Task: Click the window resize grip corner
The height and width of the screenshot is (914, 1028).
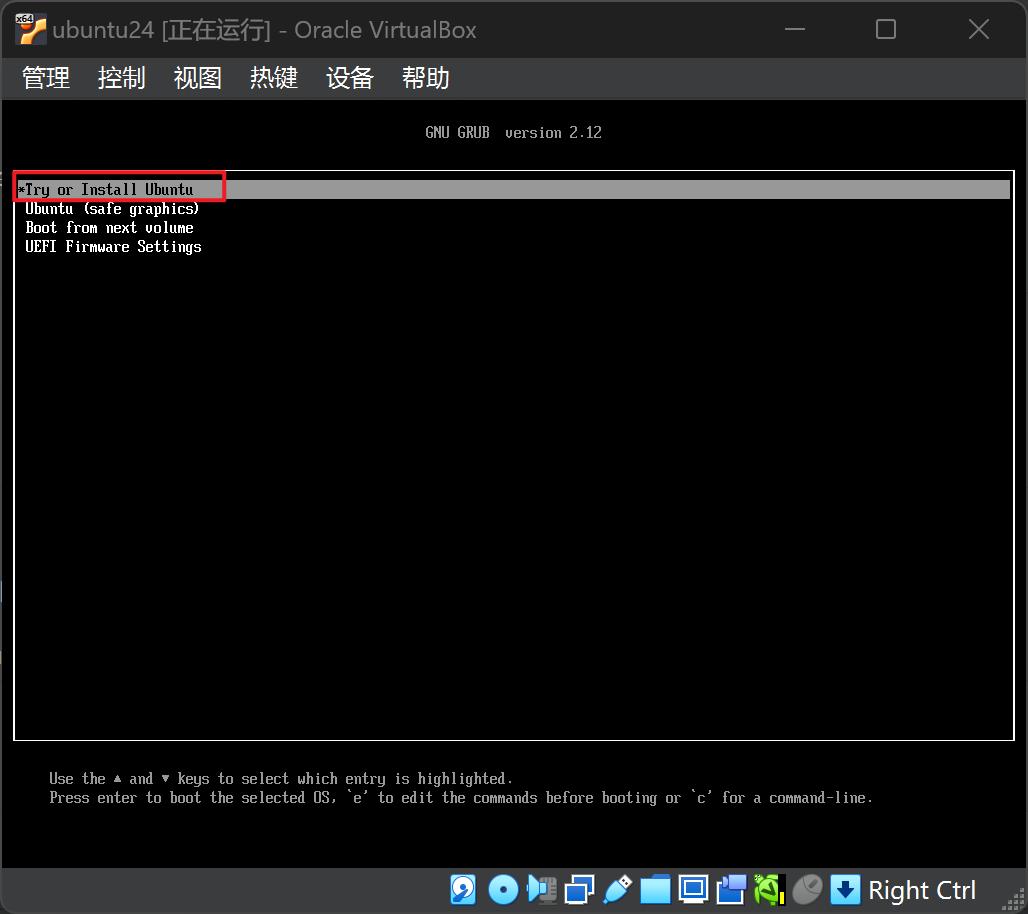Action: coord(1016,898)
